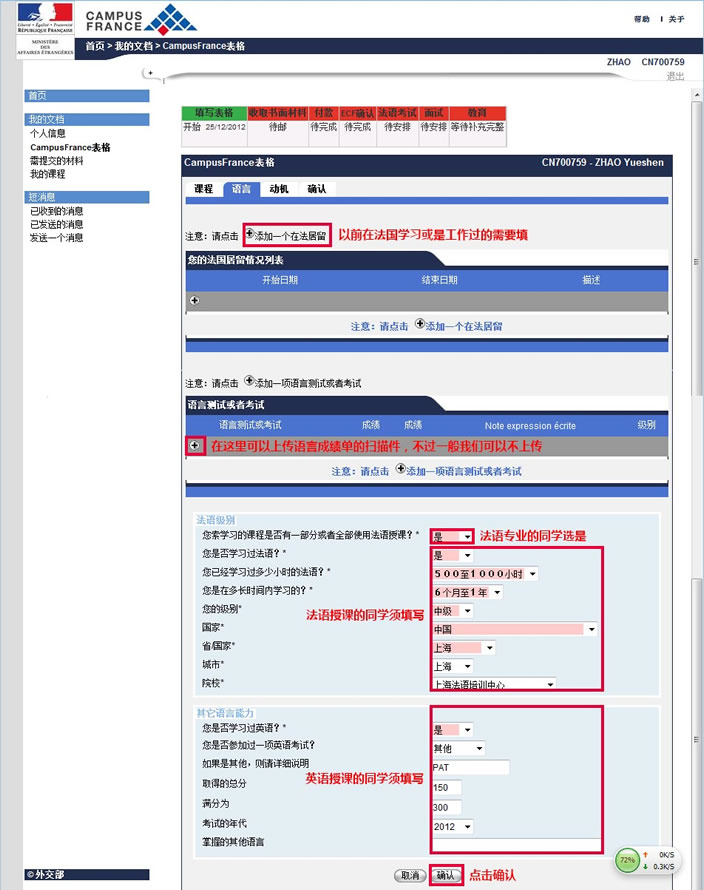The width and height of the screenshot is (704, 890).
Task: Click the 填写表格 progress step
Action: (214, 113)
